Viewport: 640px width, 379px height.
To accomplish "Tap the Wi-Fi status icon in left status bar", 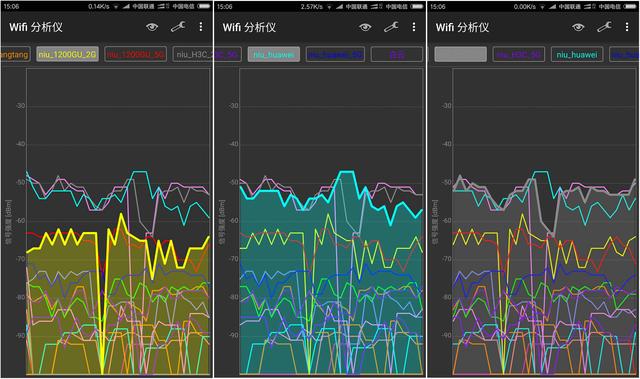I will (116, 7).
